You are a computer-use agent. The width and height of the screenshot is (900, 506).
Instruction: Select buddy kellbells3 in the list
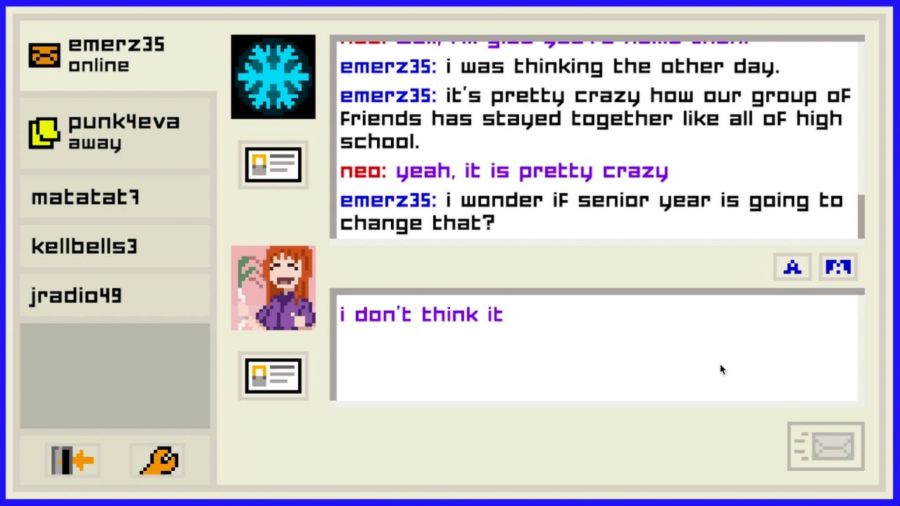[x=115, y=246]
